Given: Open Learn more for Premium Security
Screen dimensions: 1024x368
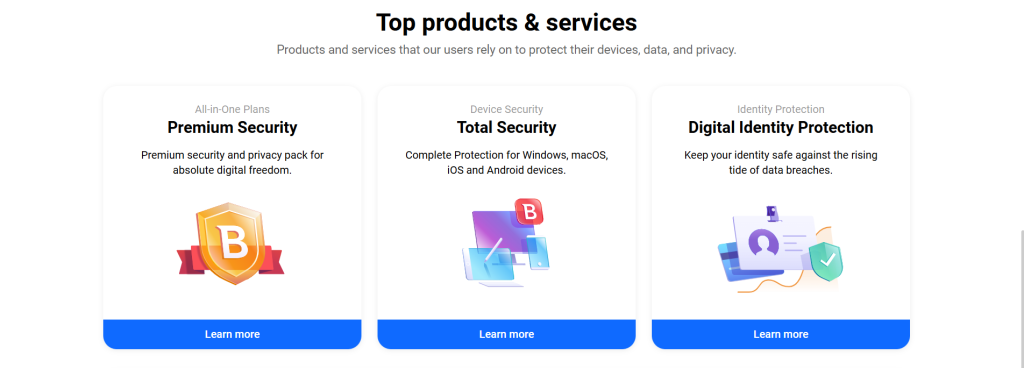Looking at the screenshot, I should coord(232,334).
